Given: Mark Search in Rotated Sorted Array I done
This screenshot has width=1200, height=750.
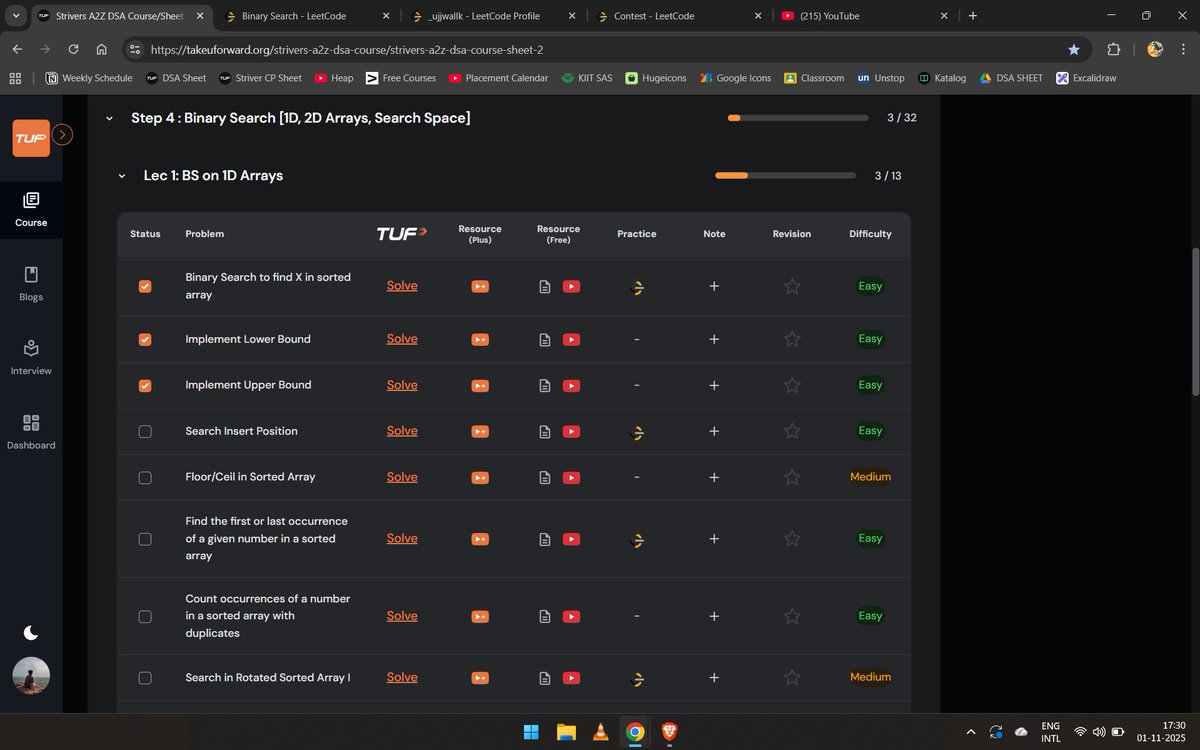Looking at the screenshot, I should pyautogui.click(x=145, y=678).
